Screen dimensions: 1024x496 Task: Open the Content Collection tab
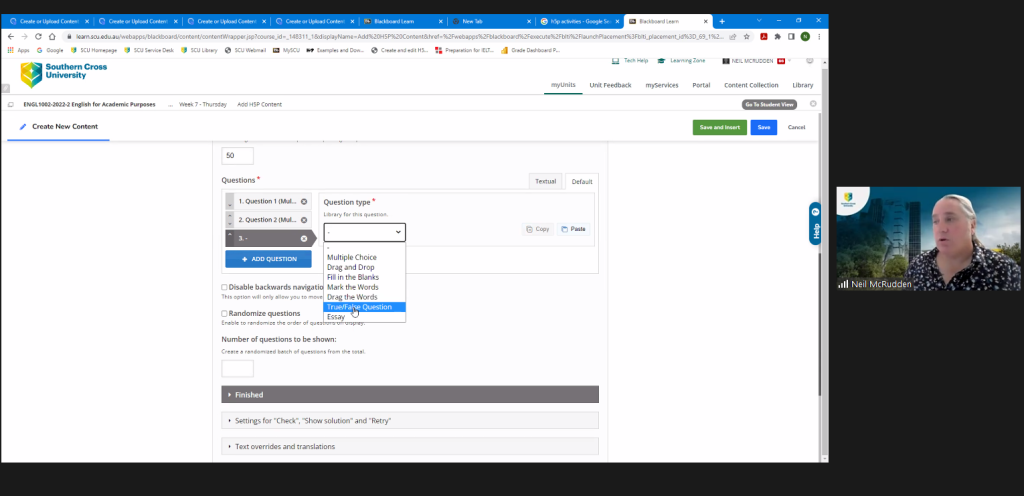point(751,85)
